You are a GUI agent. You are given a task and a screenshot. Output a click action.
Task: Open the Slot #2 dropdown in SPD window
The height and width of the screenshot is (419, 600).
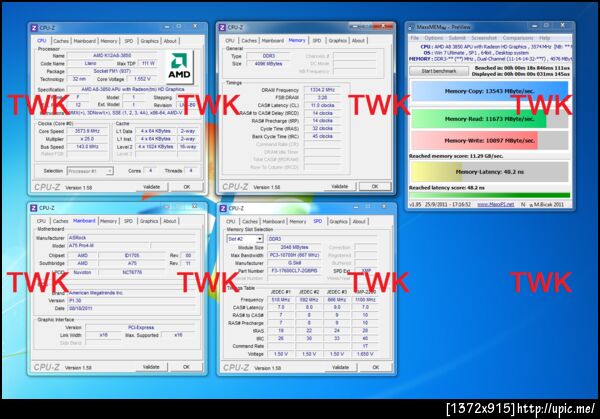259,239
